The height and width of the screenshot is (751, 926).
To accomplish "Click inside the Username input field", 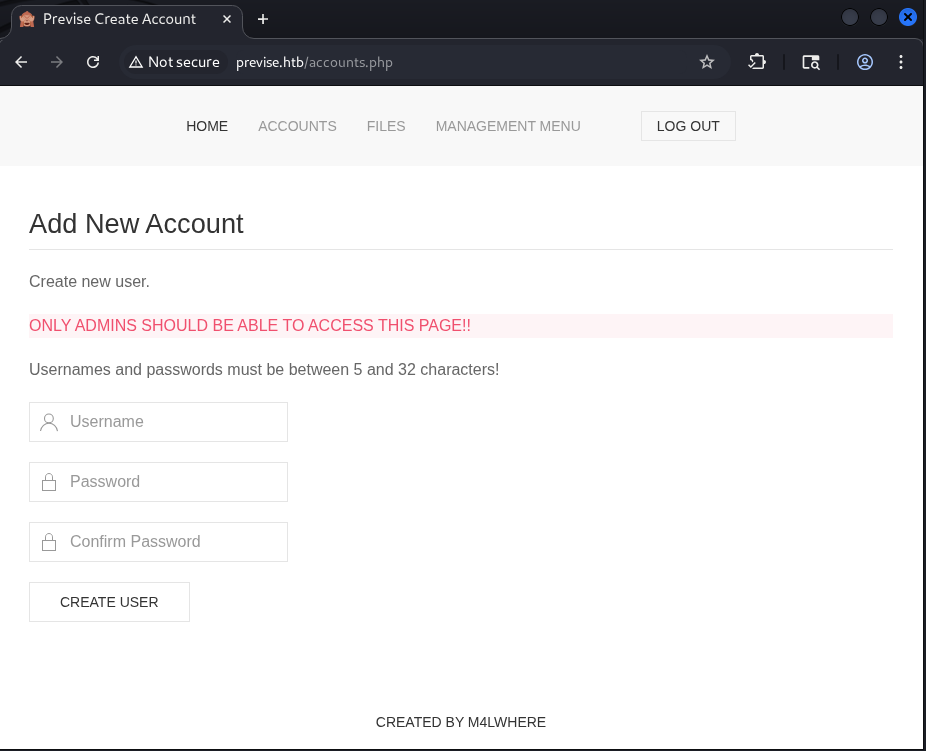I will pos(170,421).
